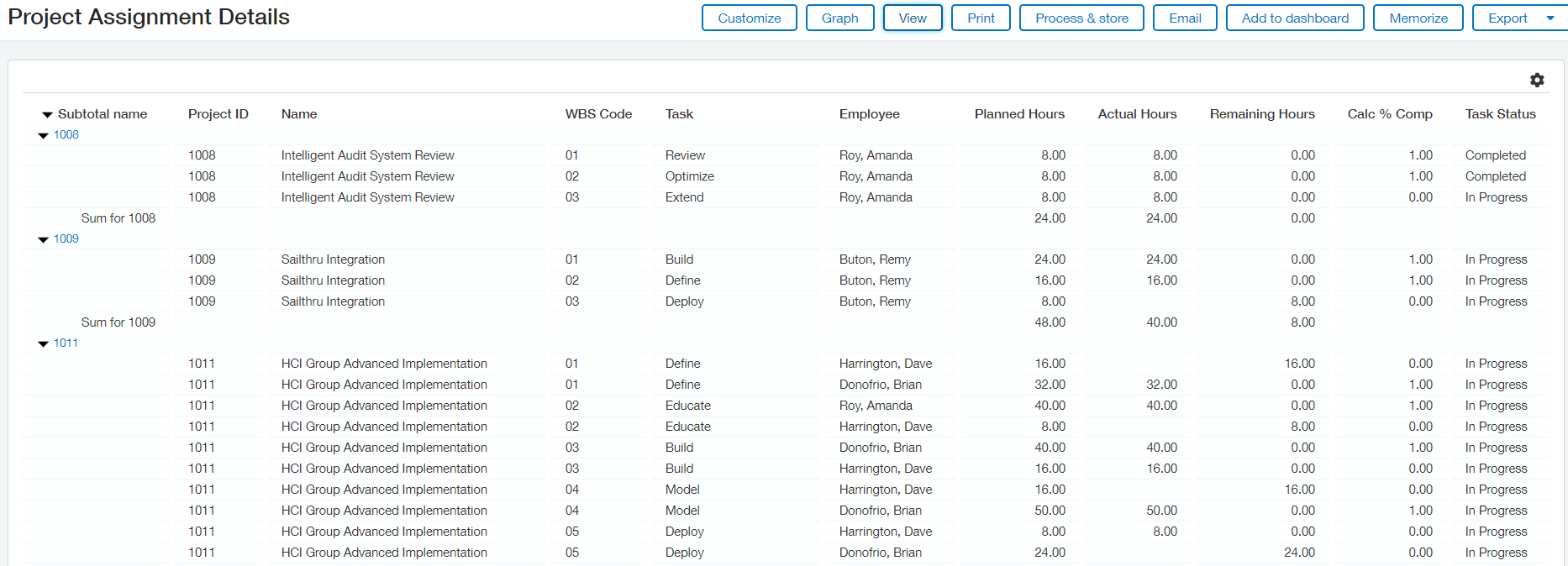The width and height of the screenshot is (1568, 566).
Task: Open the report settings gear icon
Action: click(1537, 80)
